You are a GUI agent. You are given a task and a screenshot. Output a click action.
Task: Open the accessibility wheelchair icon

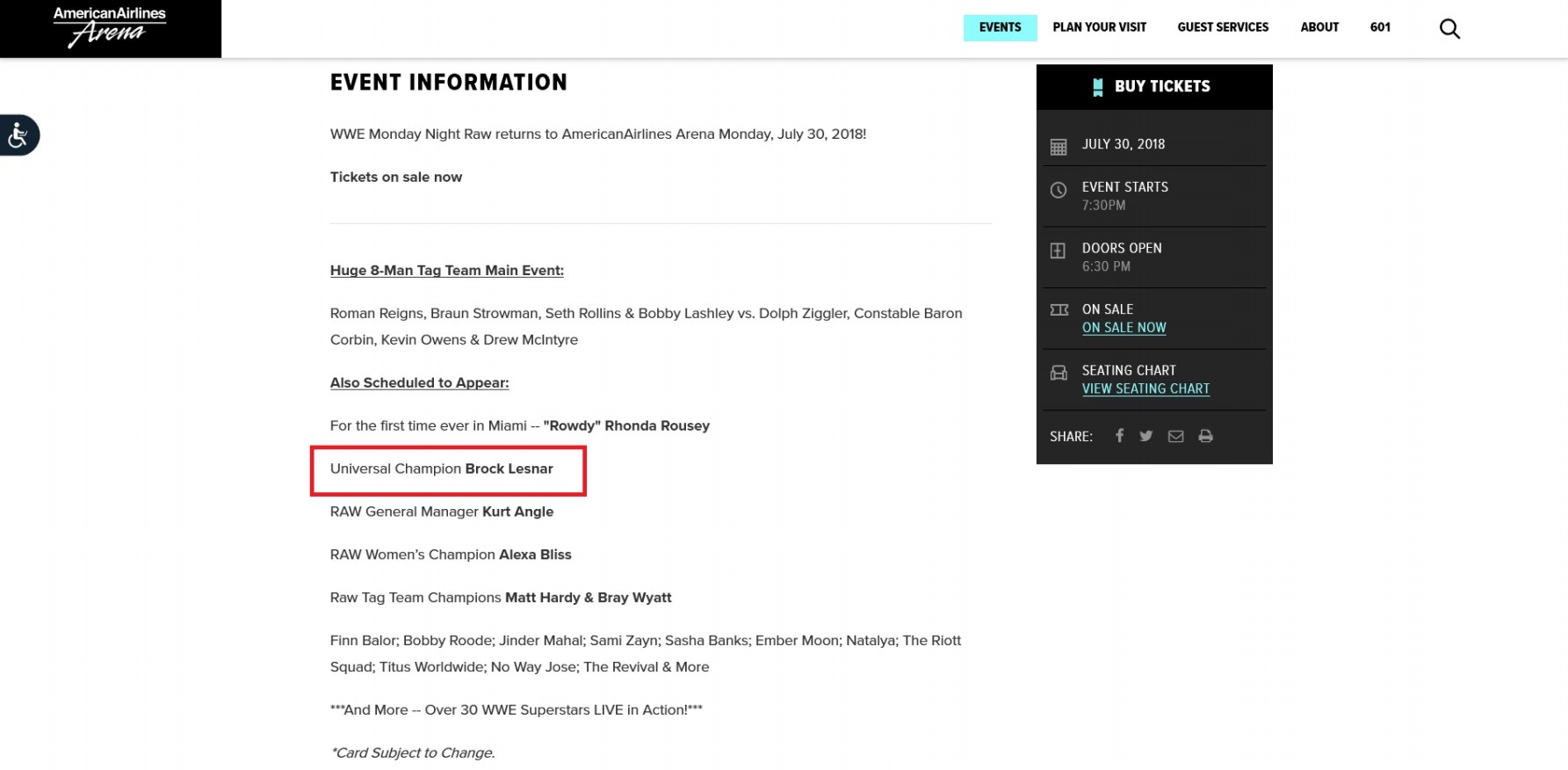tap(18, 135)
